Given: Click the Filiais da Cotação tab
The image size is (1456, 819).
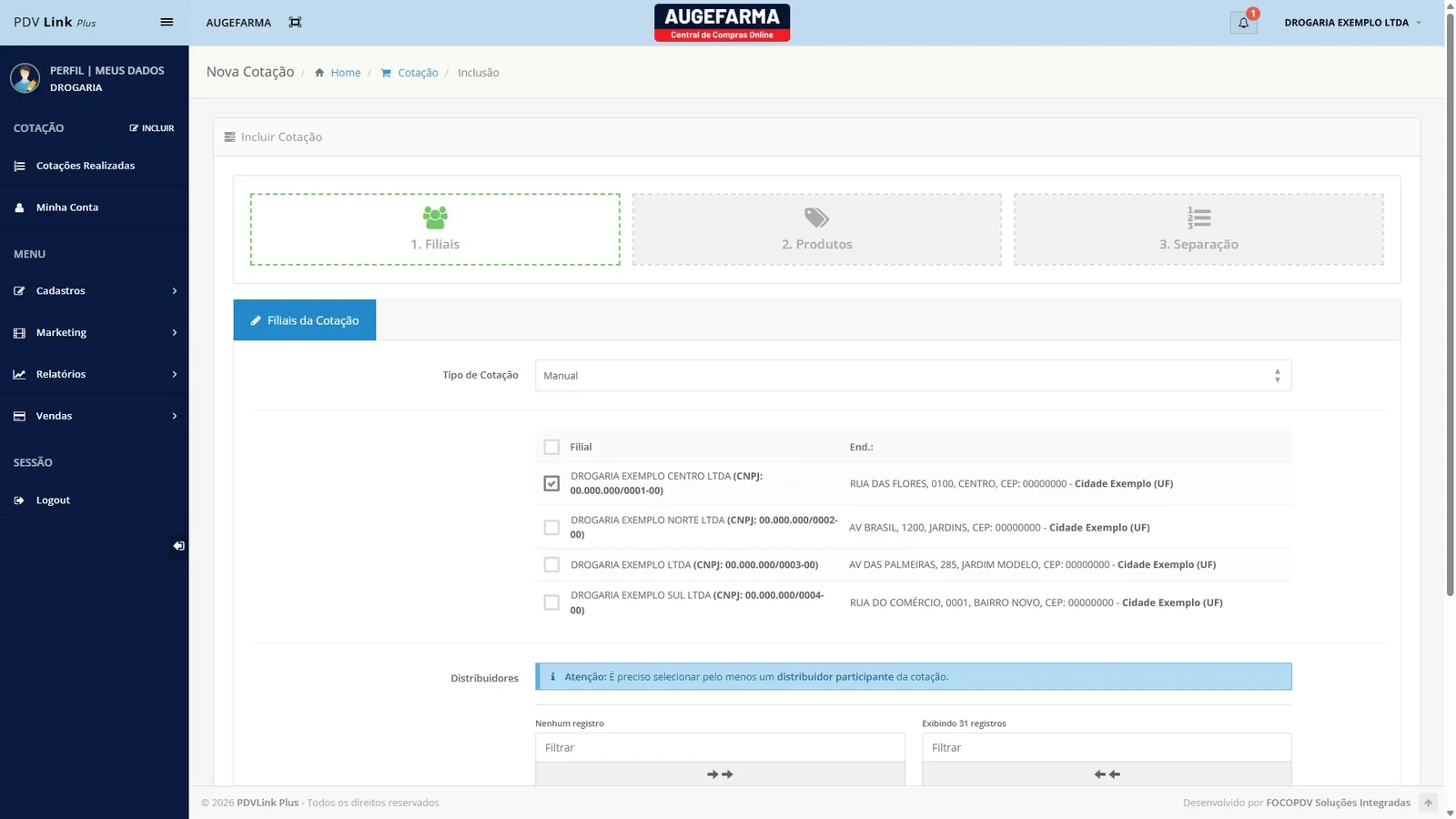Looking at the screenshot, I should click(305, 320).
